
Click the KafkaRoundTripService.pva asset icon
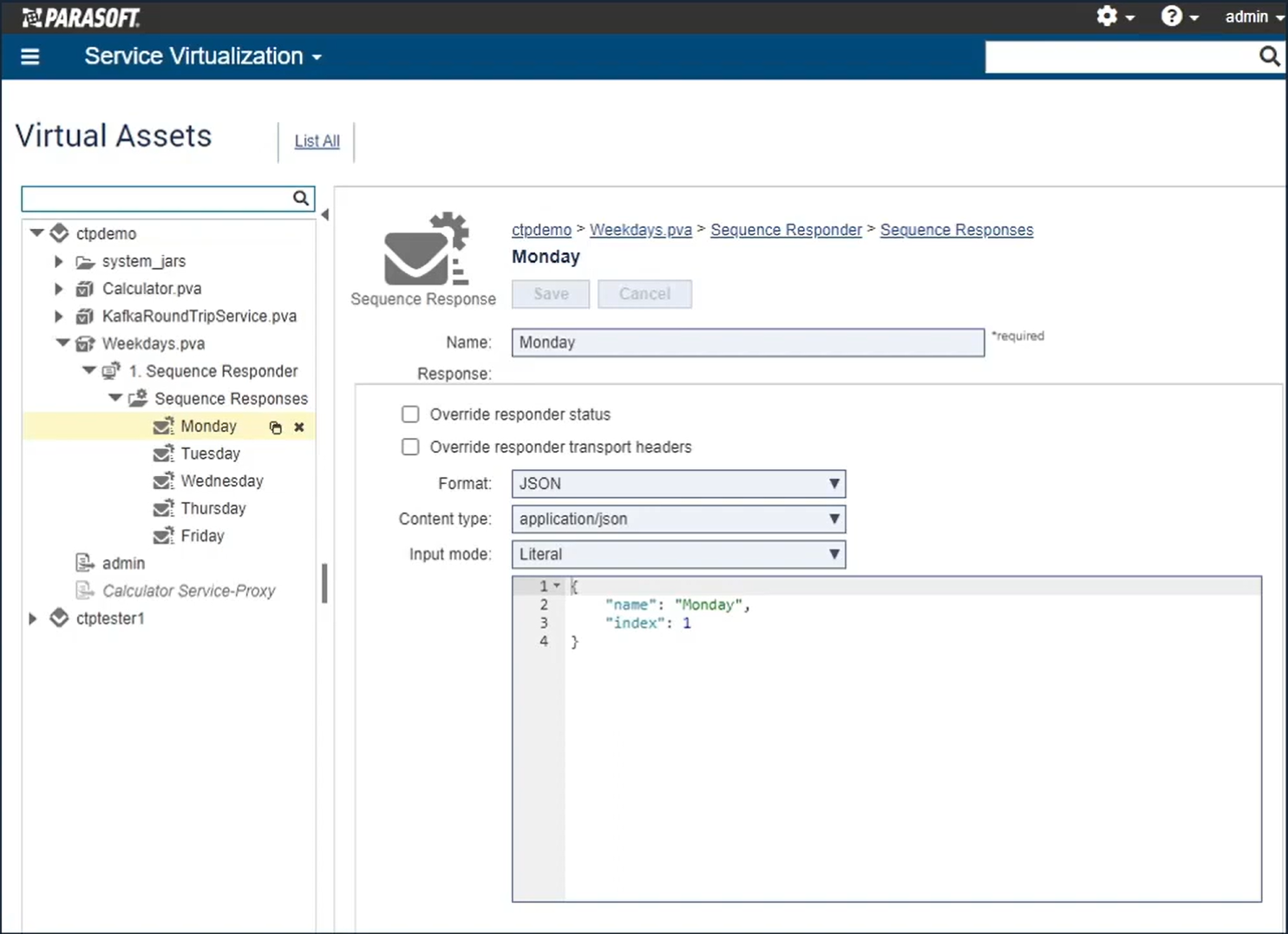click(85, 317)
